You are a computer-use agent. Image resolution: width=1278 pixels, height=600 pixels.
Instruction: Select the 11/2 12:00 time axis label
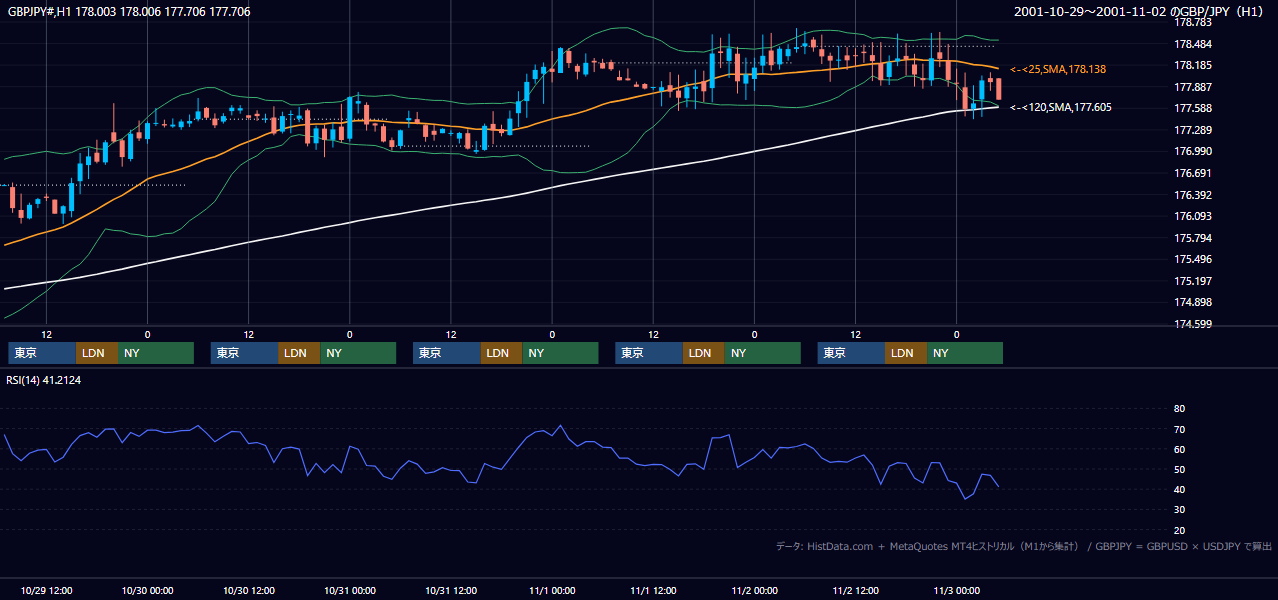click(855, 590)
